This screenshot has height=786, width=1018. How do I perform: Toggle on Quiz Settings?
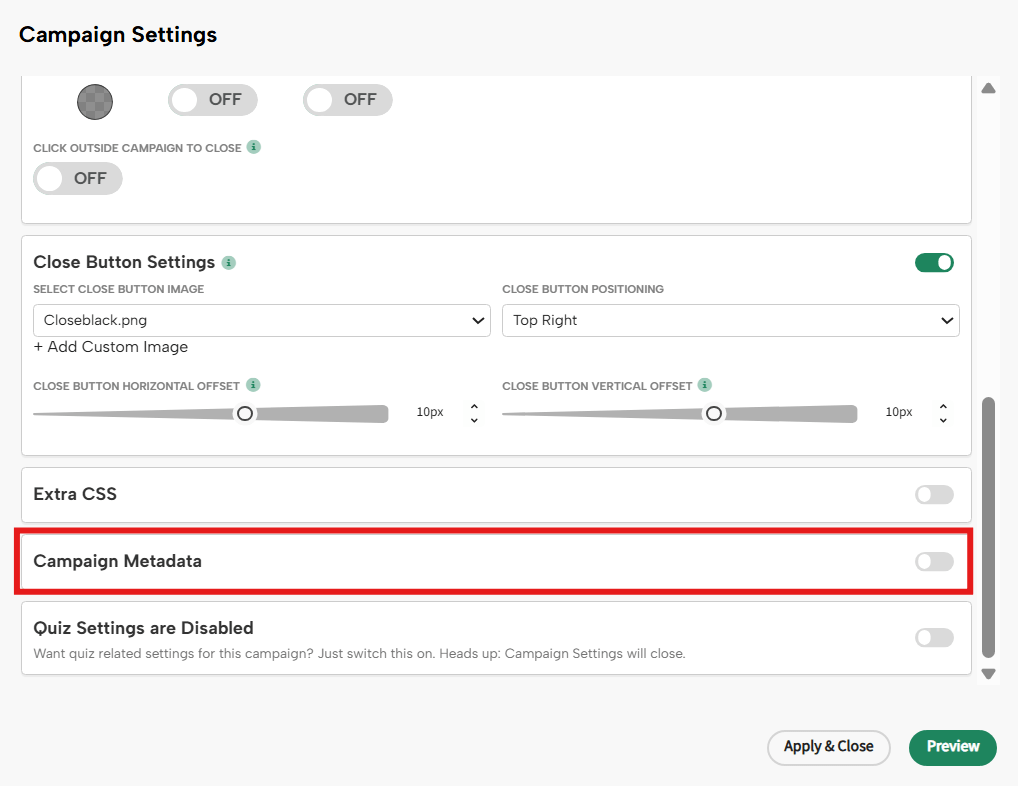click(933, 638)
